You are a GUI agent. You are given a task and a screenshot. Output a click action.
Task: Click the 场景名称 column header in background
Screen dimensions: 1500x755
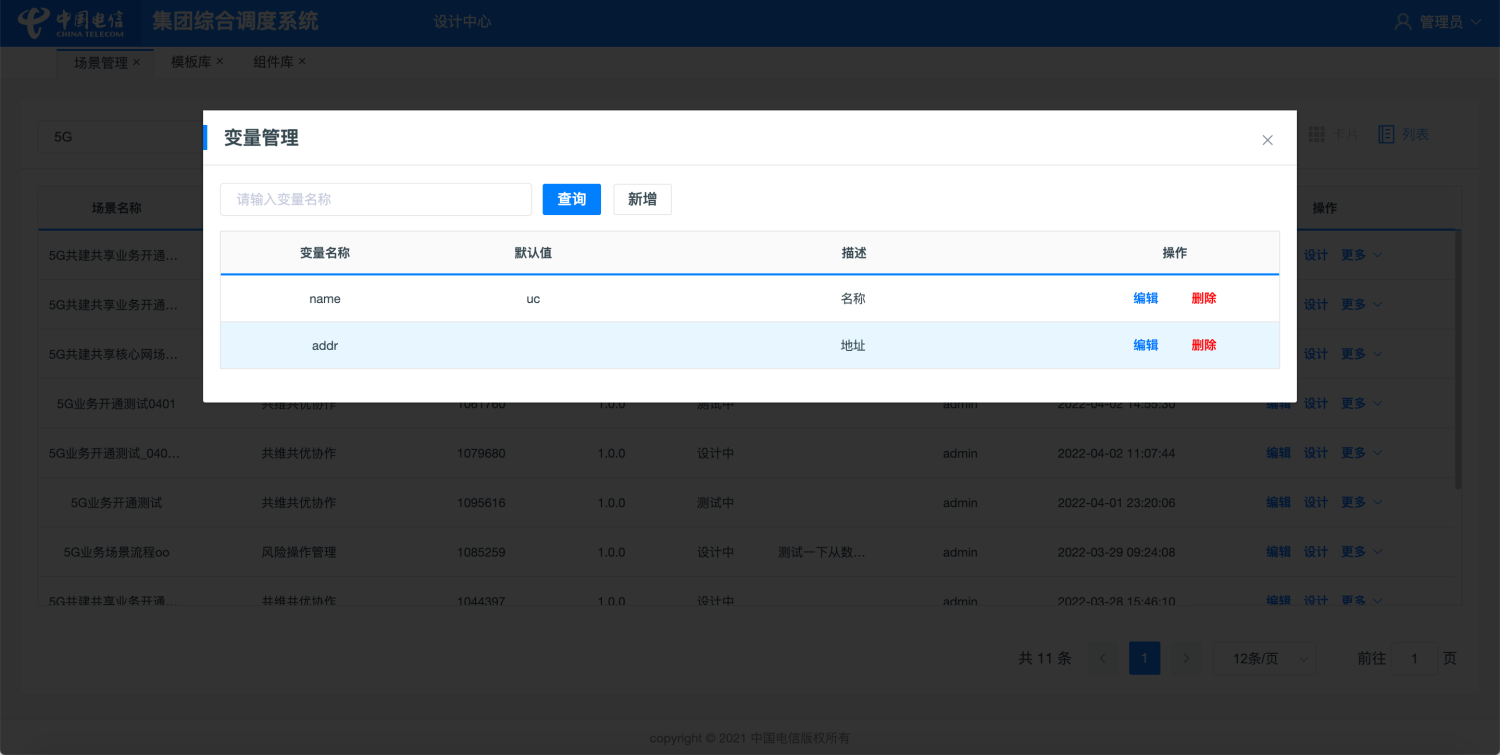117,208
